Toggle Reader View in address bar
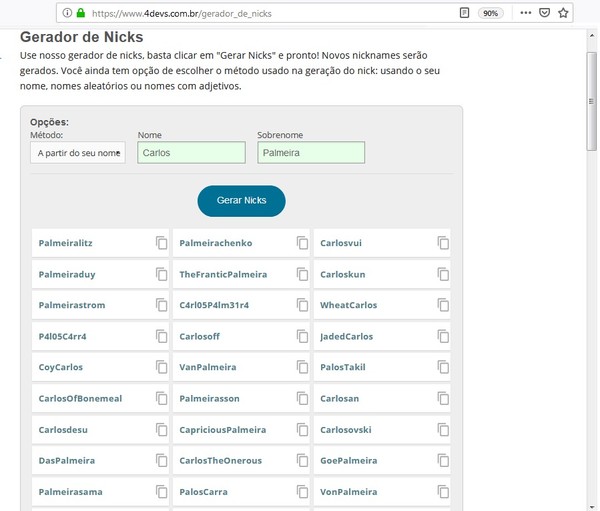Screen dimensions: 600x511 464,14
